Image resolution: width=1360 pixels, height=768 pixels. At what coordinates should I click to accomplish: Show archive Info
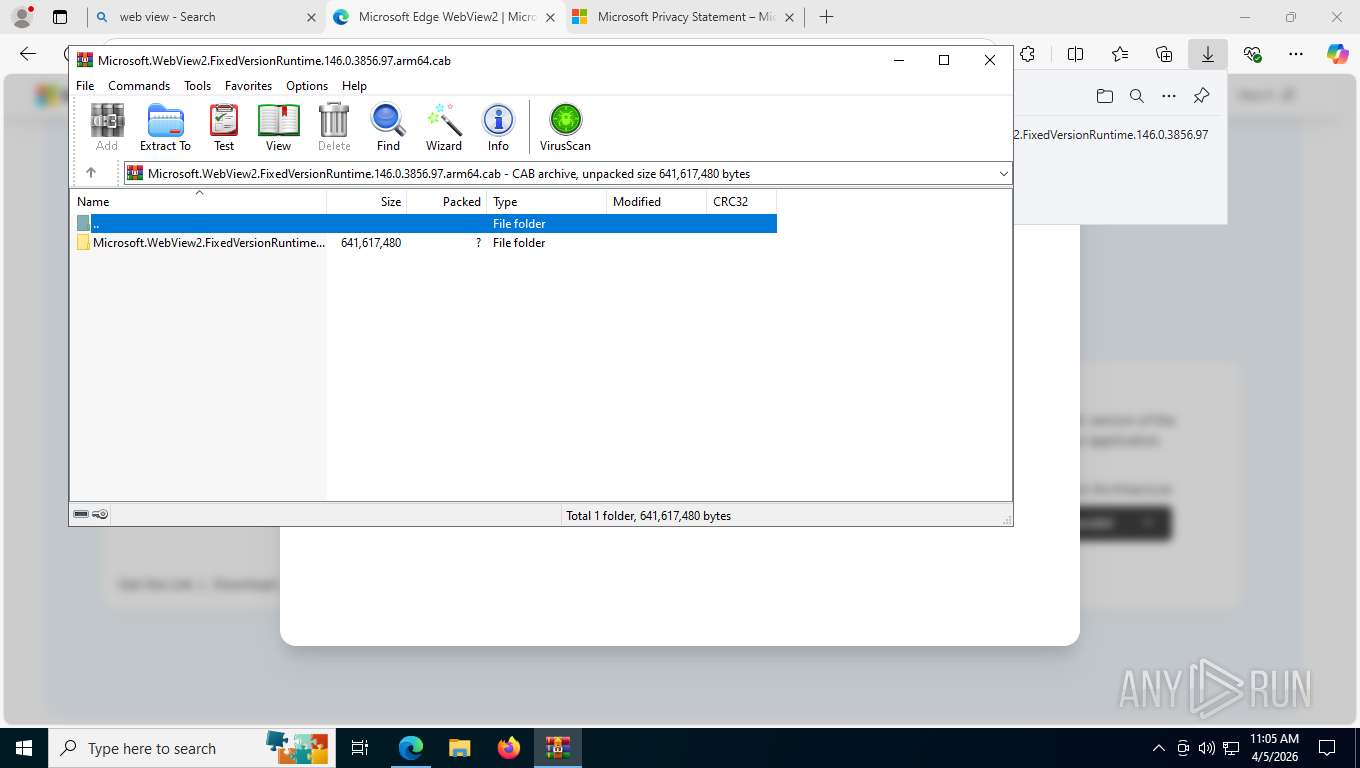pyautogui.click(x=498, y=127)
